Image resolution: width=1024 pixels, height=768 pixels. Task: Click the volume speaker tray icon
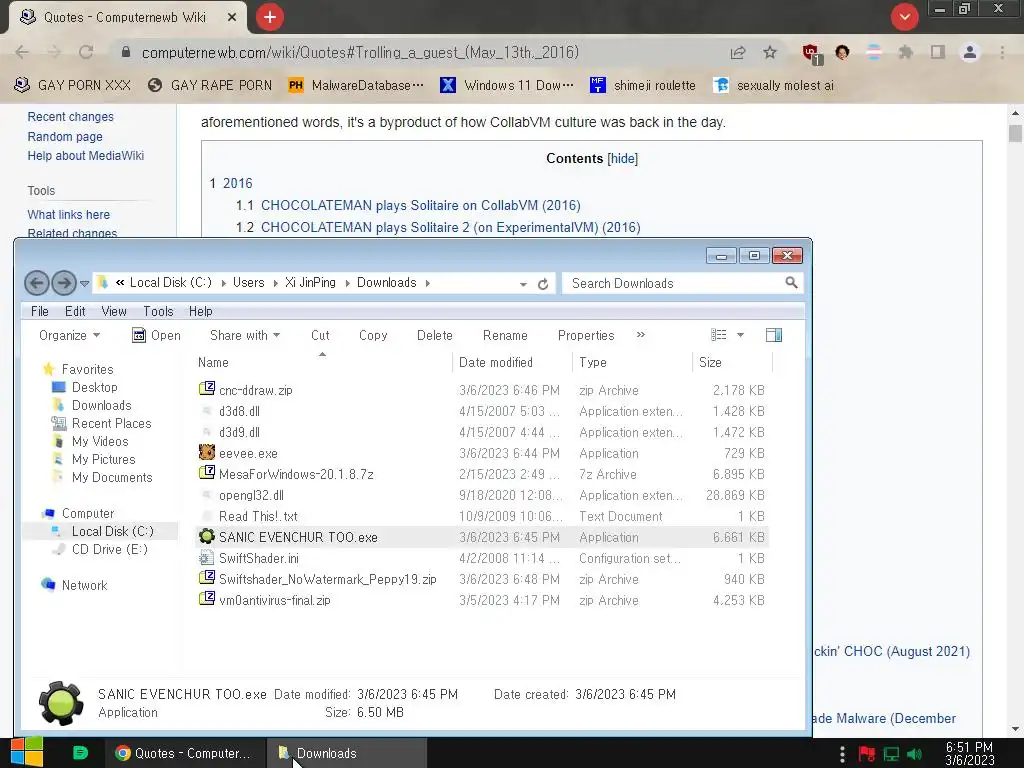(915, 754)
